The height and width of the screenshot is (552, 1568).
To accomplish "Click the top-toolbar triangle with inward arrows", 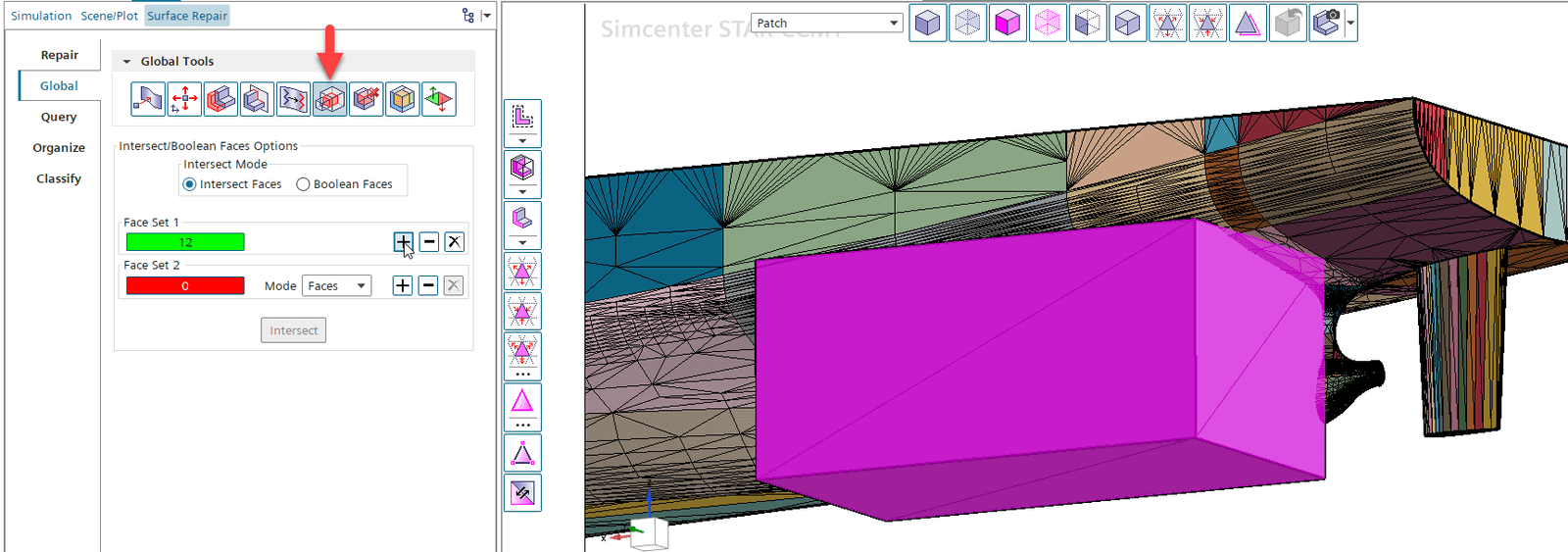I will [1207, 23].
